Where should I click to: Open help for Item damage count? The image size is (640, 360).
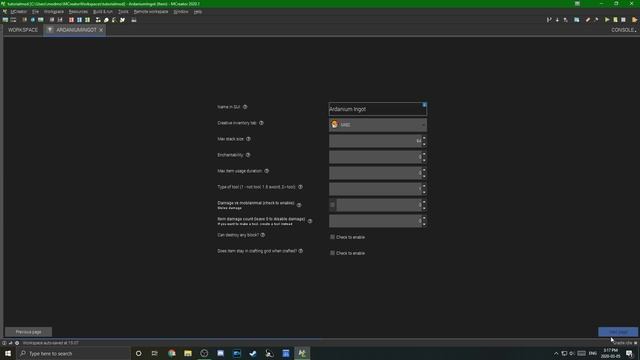[310, 221]
